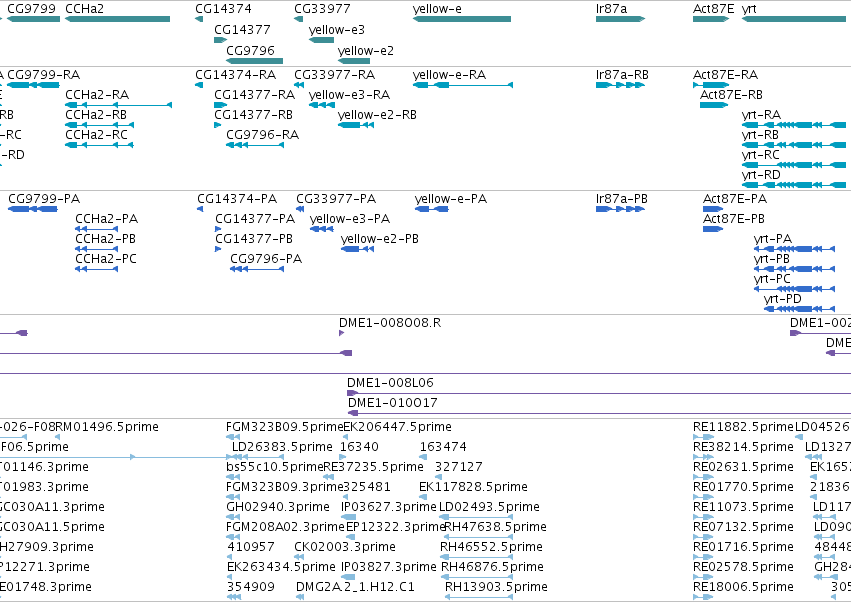Select the CG14377-RA transcript label
851x602 pixels.
pos(255,94)
